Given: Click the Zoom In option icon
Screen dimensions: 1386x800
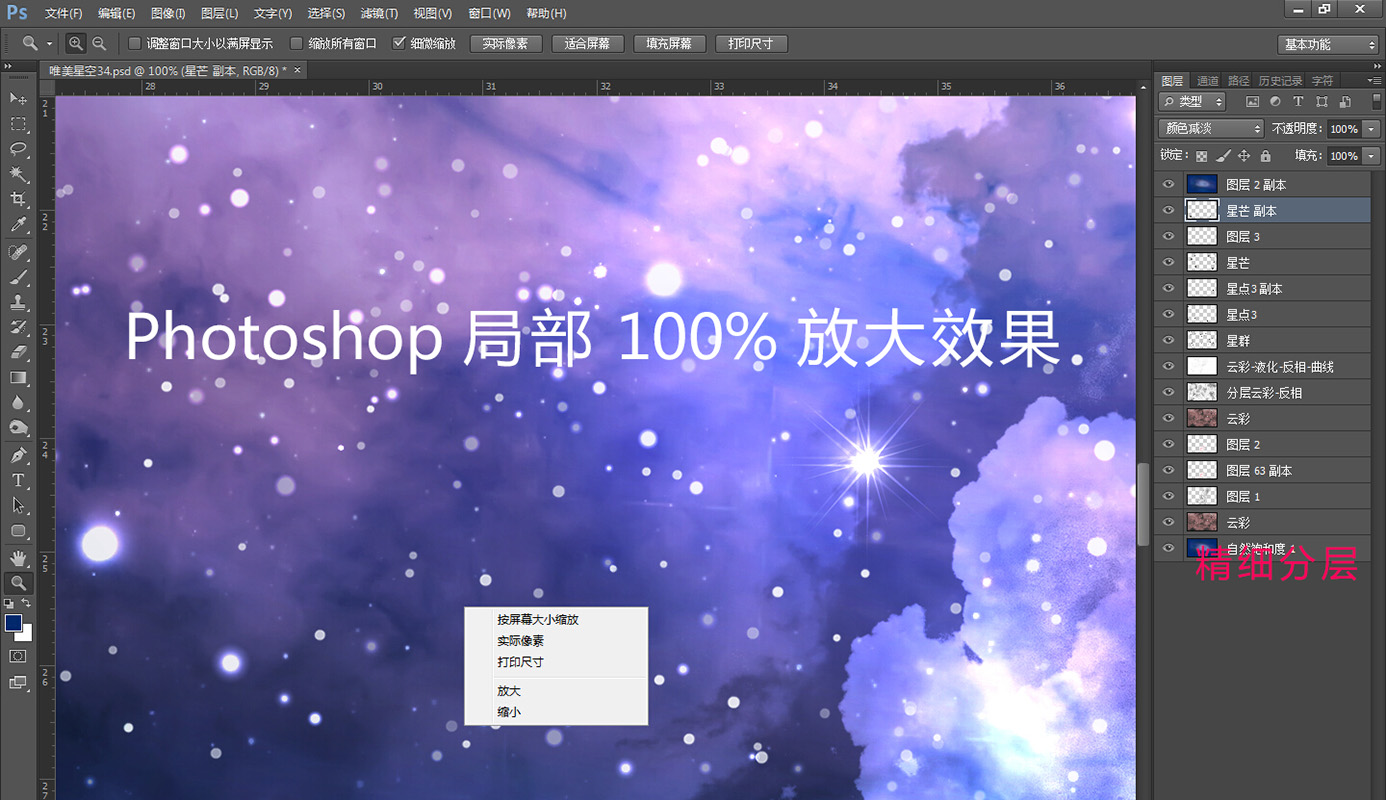Looking at the screenshot, I should pos(76,44).
